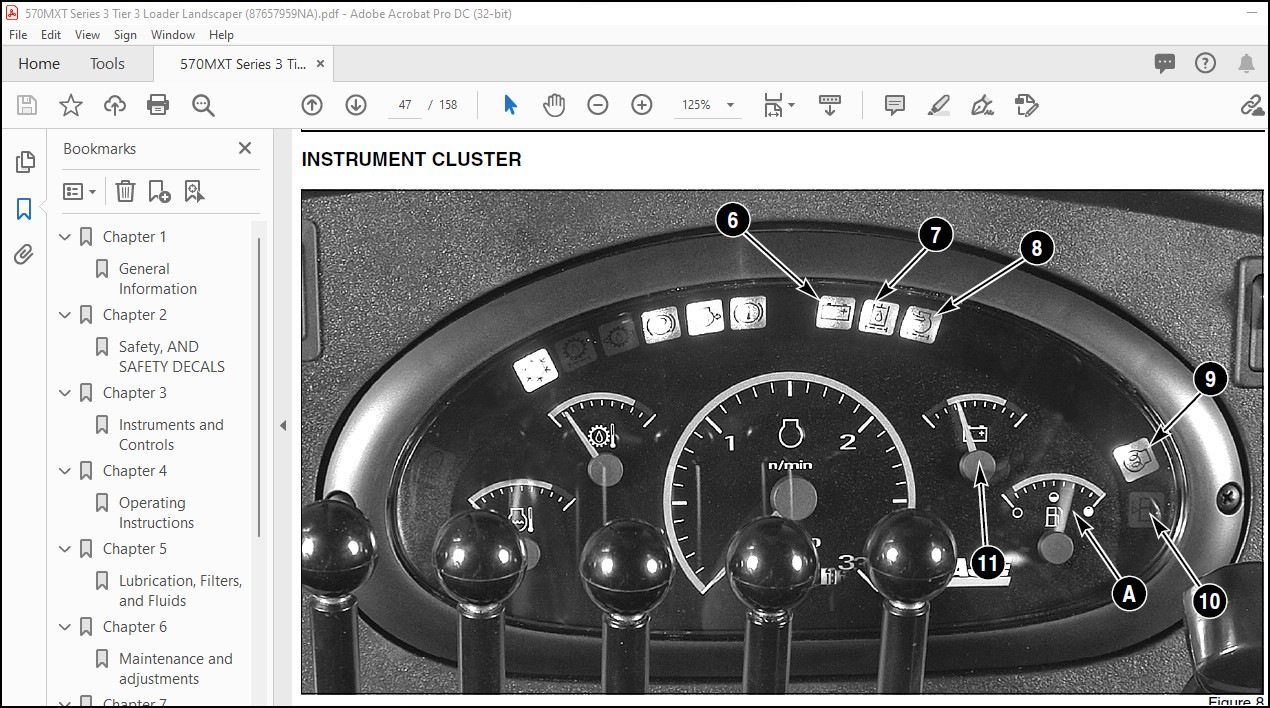Open Help via the question mark icon

tap(1206, 63)
